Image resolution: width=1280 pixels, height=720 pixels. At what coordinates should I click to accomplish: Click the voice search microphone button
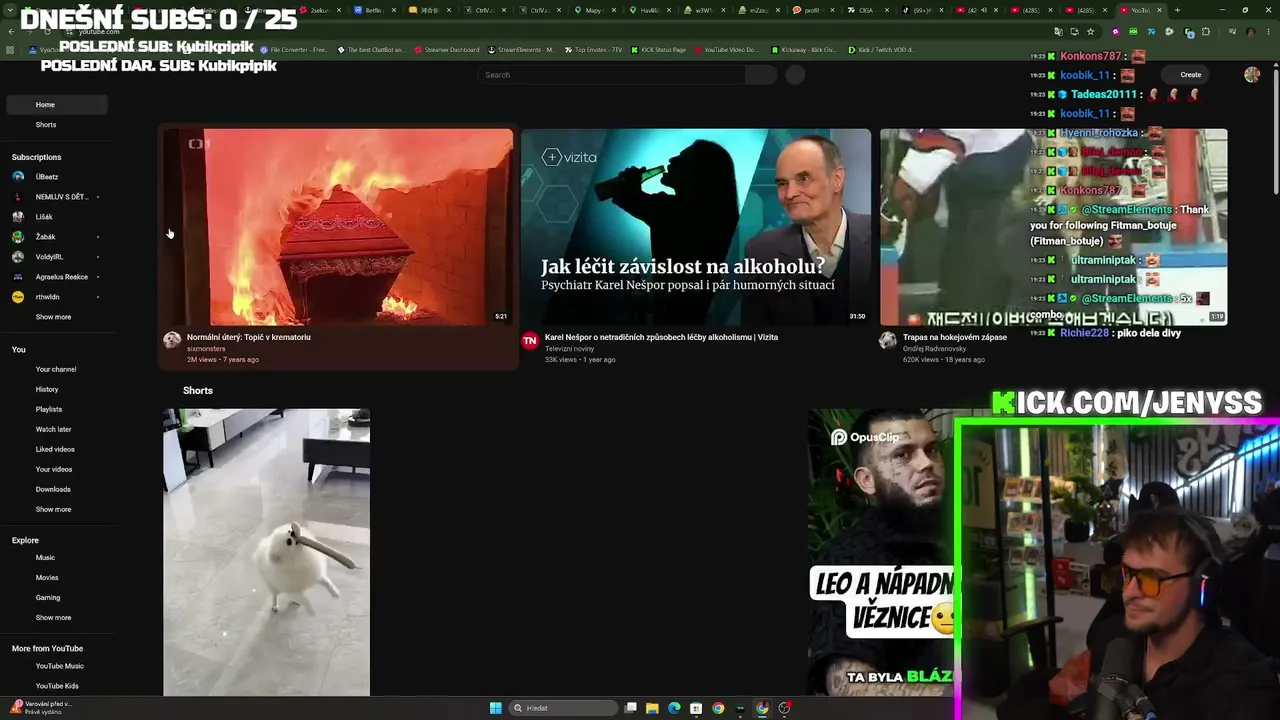tap(795, 75)
